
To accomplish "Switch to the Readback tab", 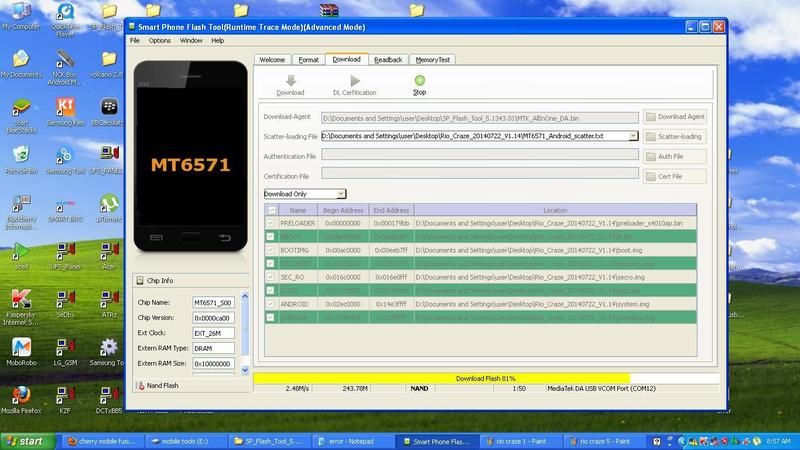I will (388, 60).
